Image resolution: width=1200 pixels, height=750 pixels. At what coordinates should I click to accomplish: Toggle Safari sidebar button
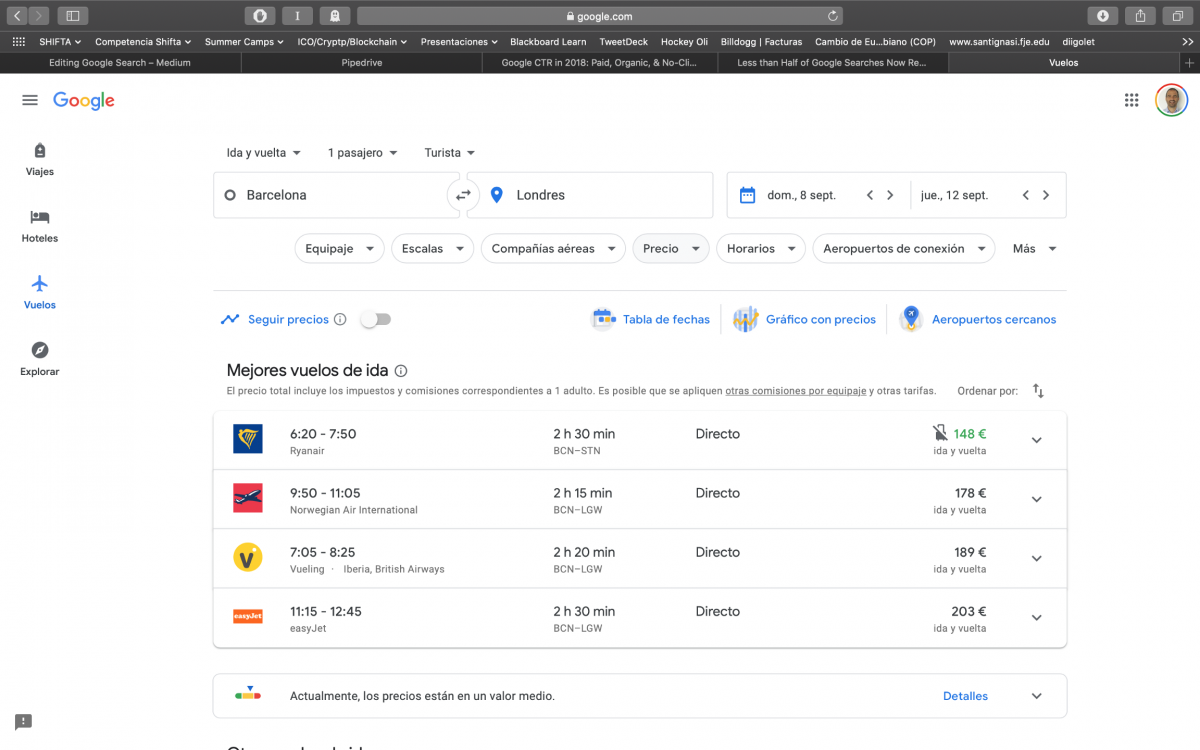(72, 16)
